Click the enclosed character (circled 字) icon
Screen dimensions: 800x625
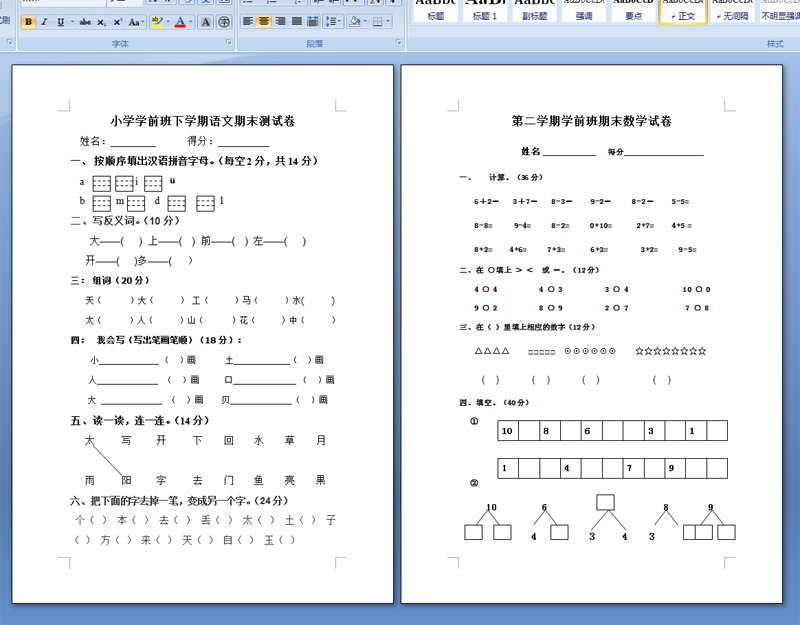(x=223, y=22)
